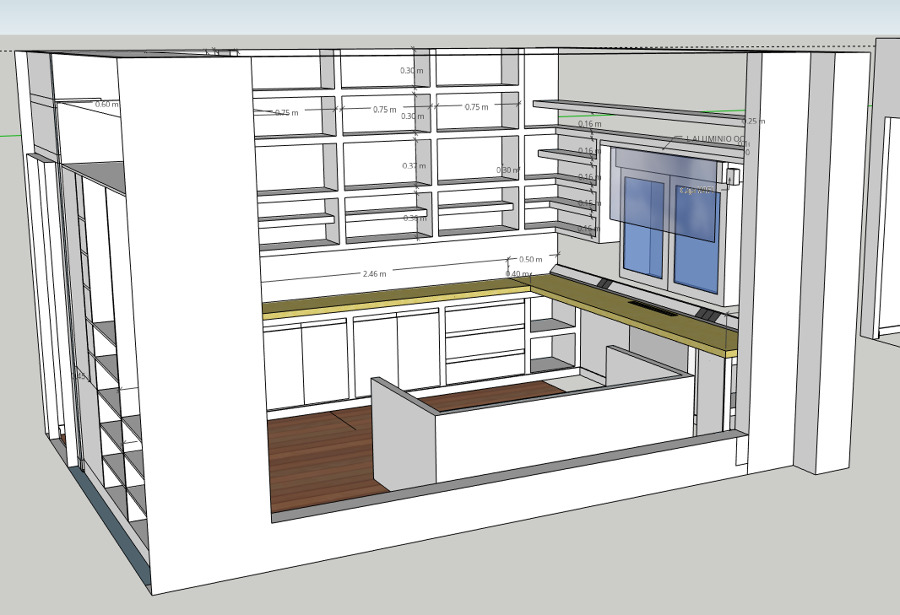900x615 pixels.
Task: Select the 0.50 m dimension label
Action: [x=531, y=259]
